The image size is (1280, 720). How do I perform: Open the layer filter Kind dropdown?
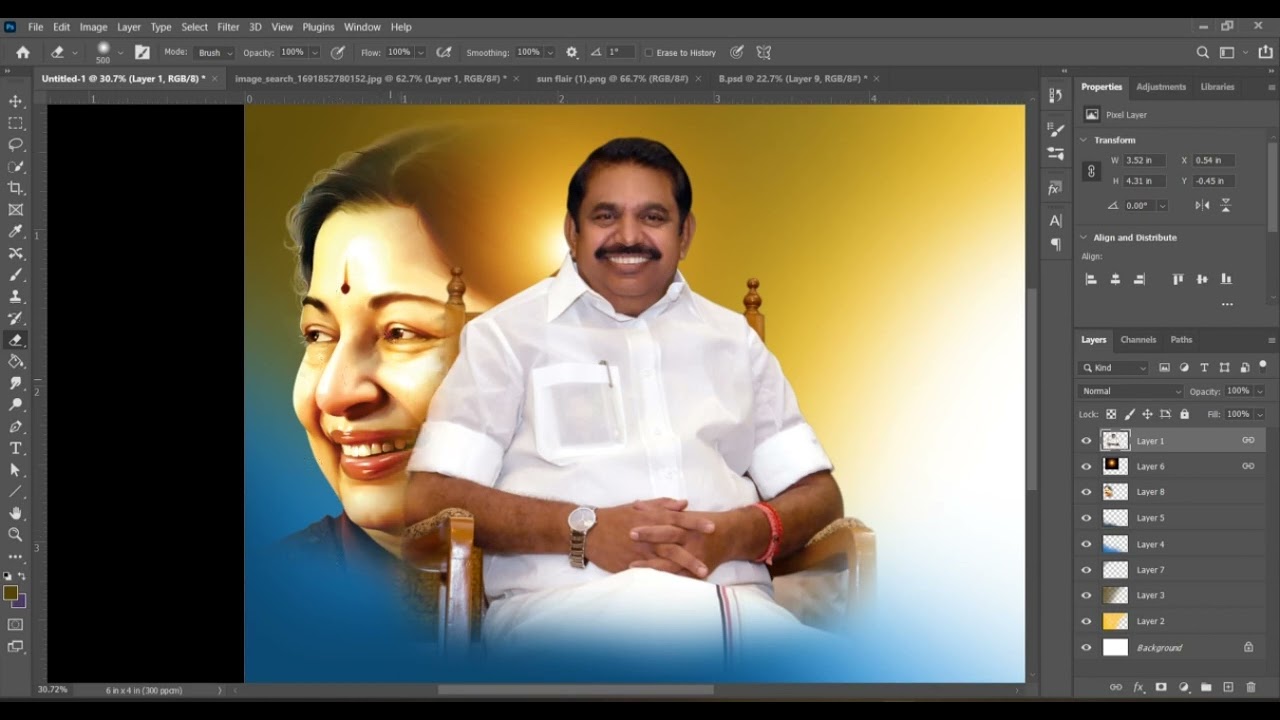[x=1114, y=367]
